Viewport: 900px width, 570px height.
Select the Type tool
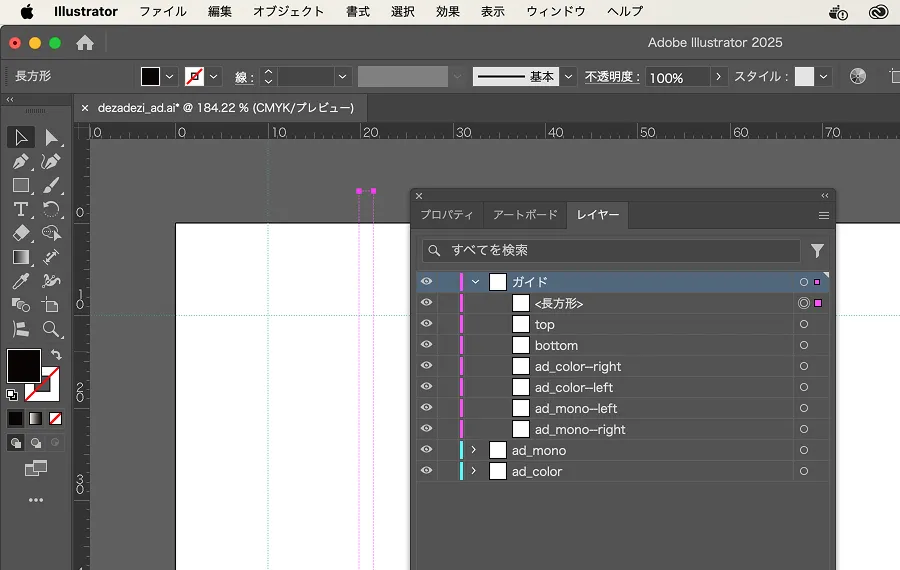point(20,209)
